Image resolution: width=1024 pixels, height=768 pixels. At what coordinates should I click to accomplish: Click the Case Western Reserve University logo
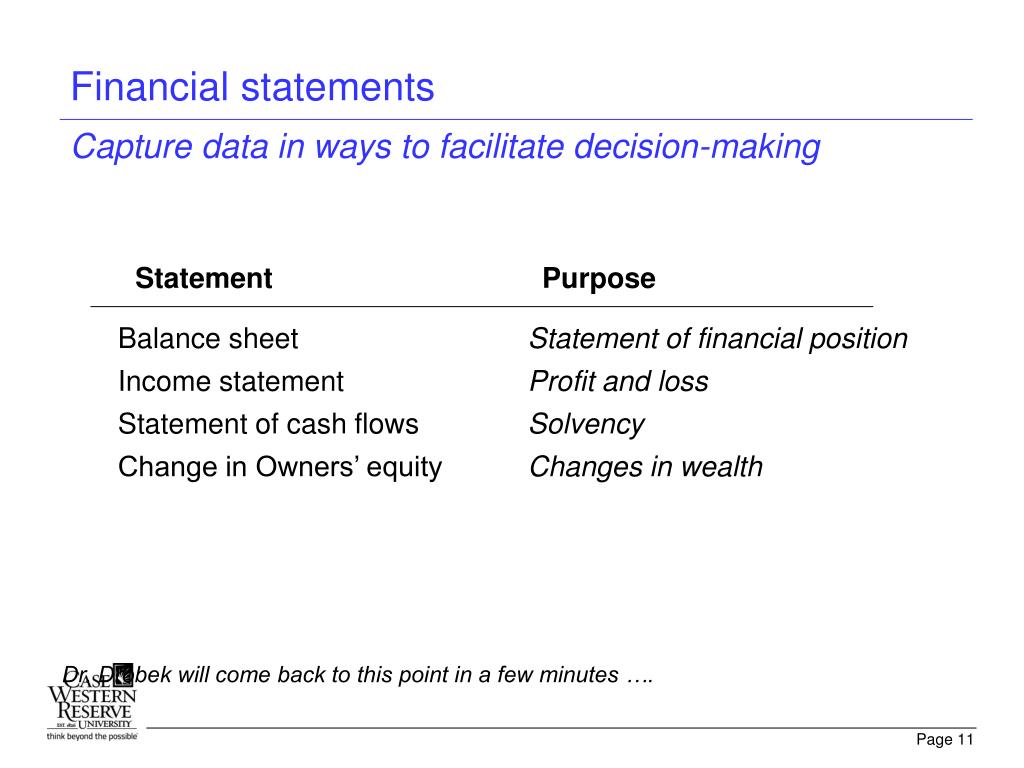pos(91,703)
